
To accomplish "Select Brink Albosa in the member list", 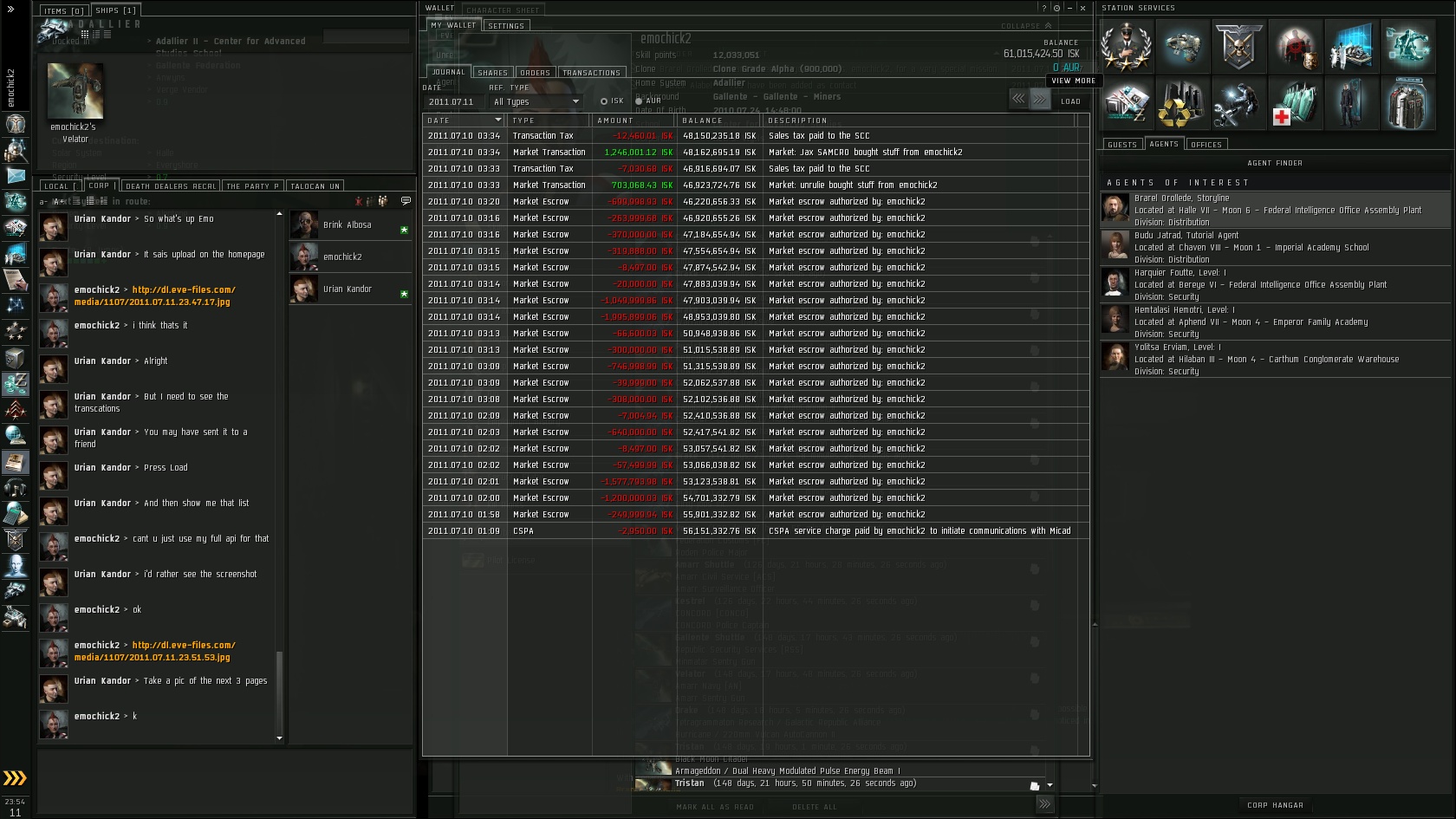I will 350,224.
